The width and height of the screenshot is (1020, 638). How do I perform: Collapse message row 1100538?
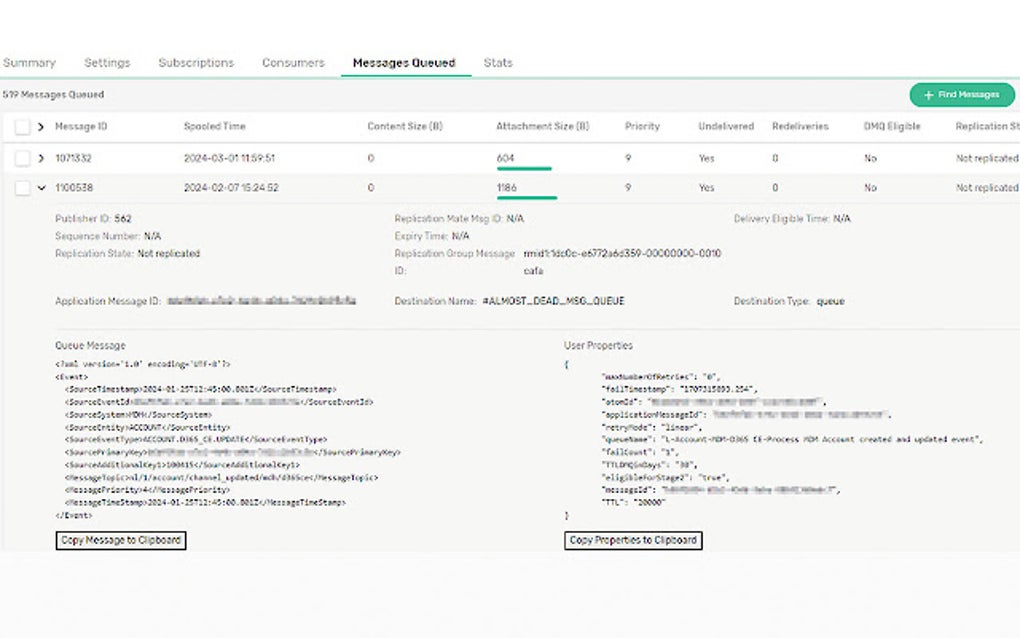pyautogui.click(x=42, y=188)
